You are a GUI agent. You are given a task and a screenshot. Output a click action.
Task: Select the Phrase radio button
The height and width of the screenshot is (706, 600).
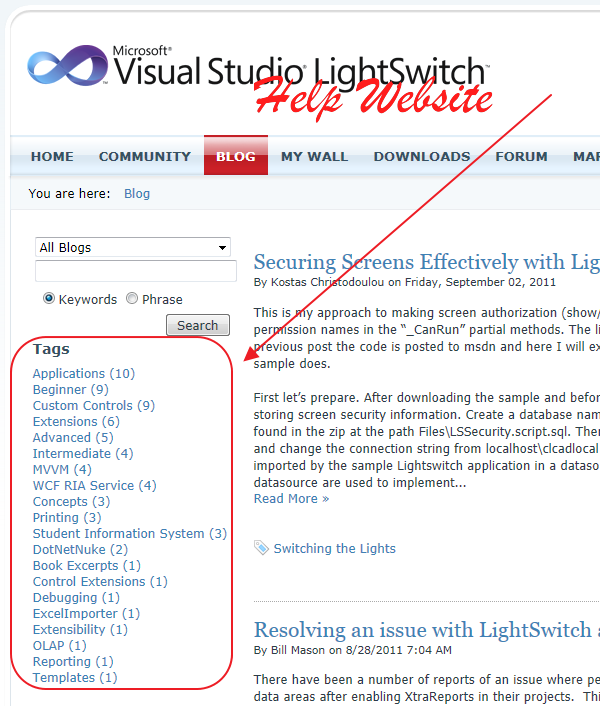(x=131, y=298)
